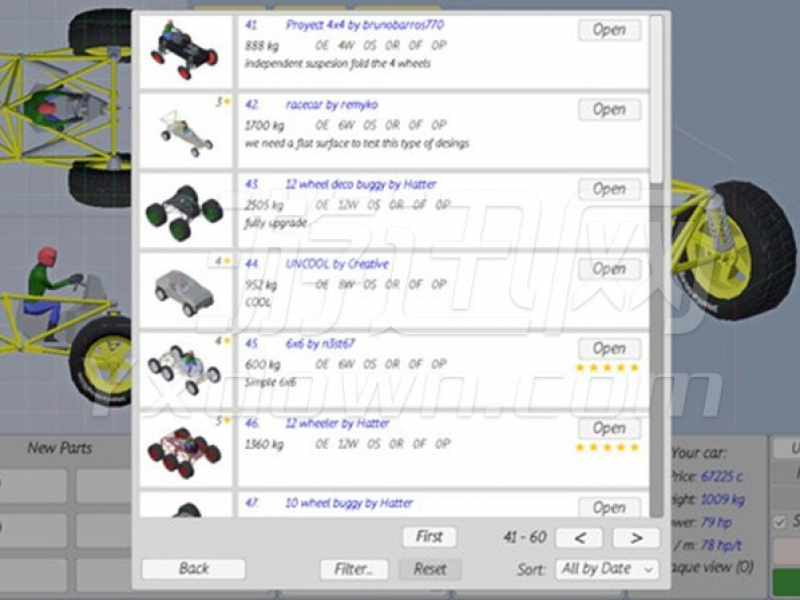
Task: Go Back from the car list
Action: pos(193,568)
